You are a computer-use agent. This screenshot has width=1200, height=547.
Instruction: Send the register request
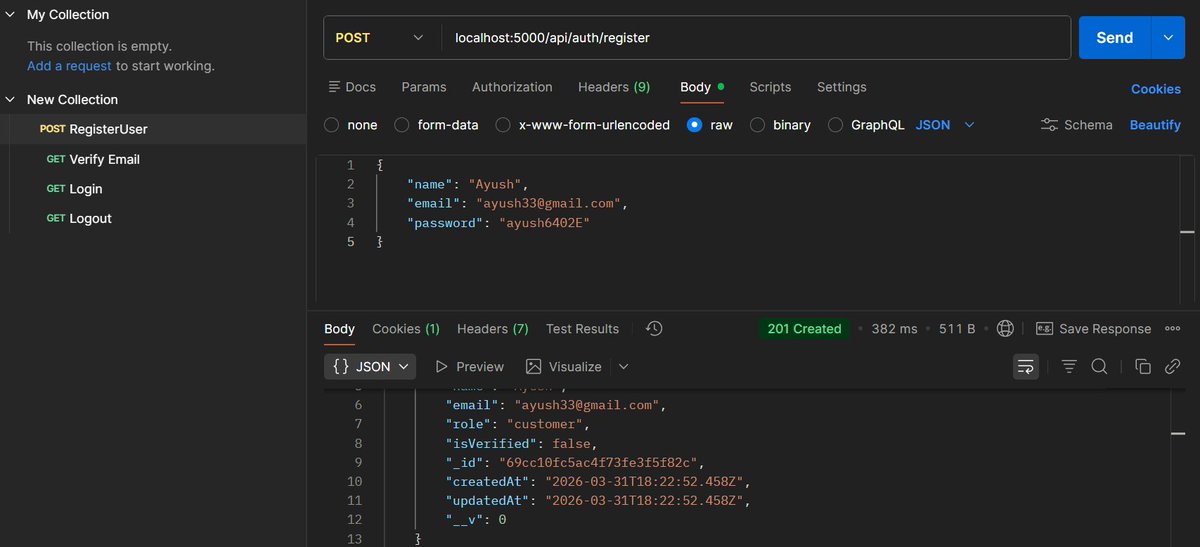1115,37
